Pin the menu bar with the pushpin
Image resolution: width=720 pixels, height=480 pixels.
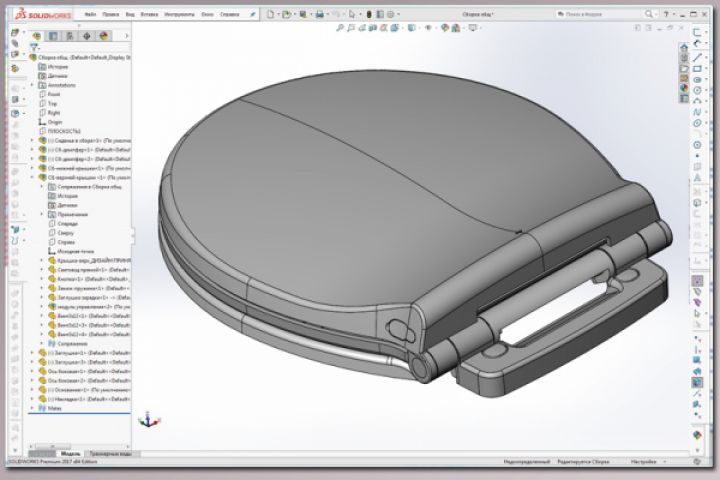[x=252, y=15]
